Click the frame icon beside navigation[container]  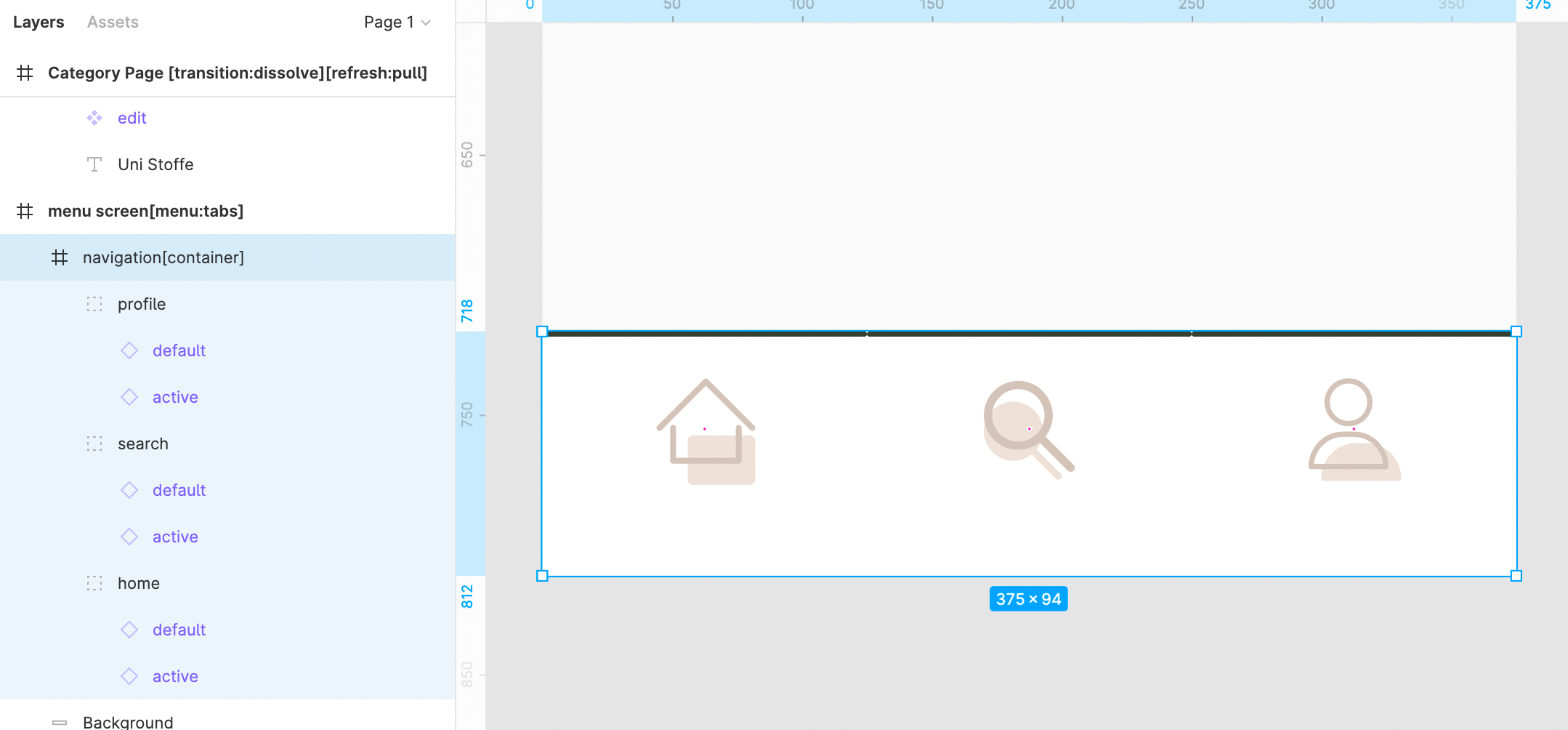(60, 257)
